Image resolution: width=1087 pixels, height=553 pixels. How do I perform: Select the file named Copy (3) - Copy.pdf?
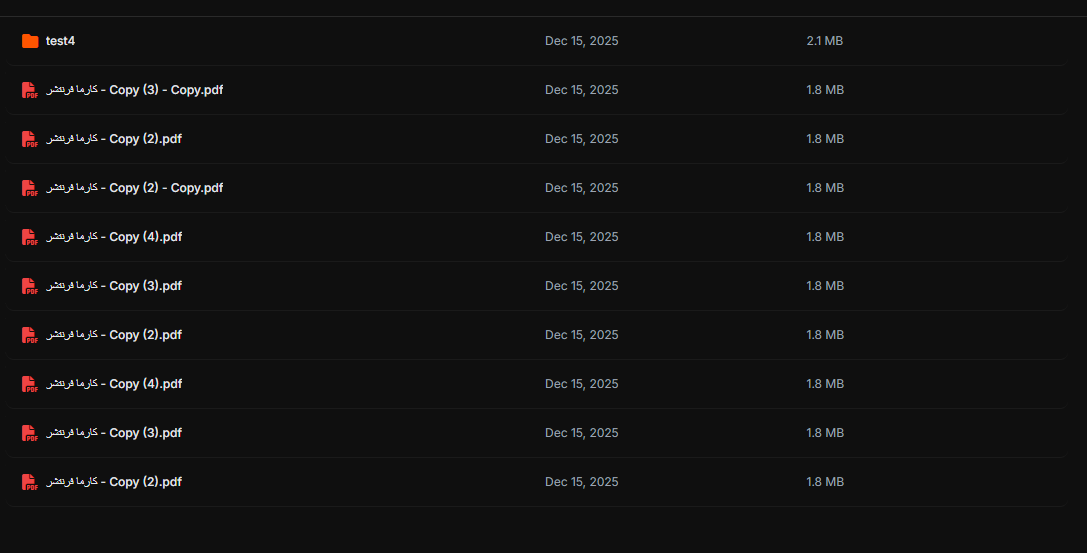(134, 90)
